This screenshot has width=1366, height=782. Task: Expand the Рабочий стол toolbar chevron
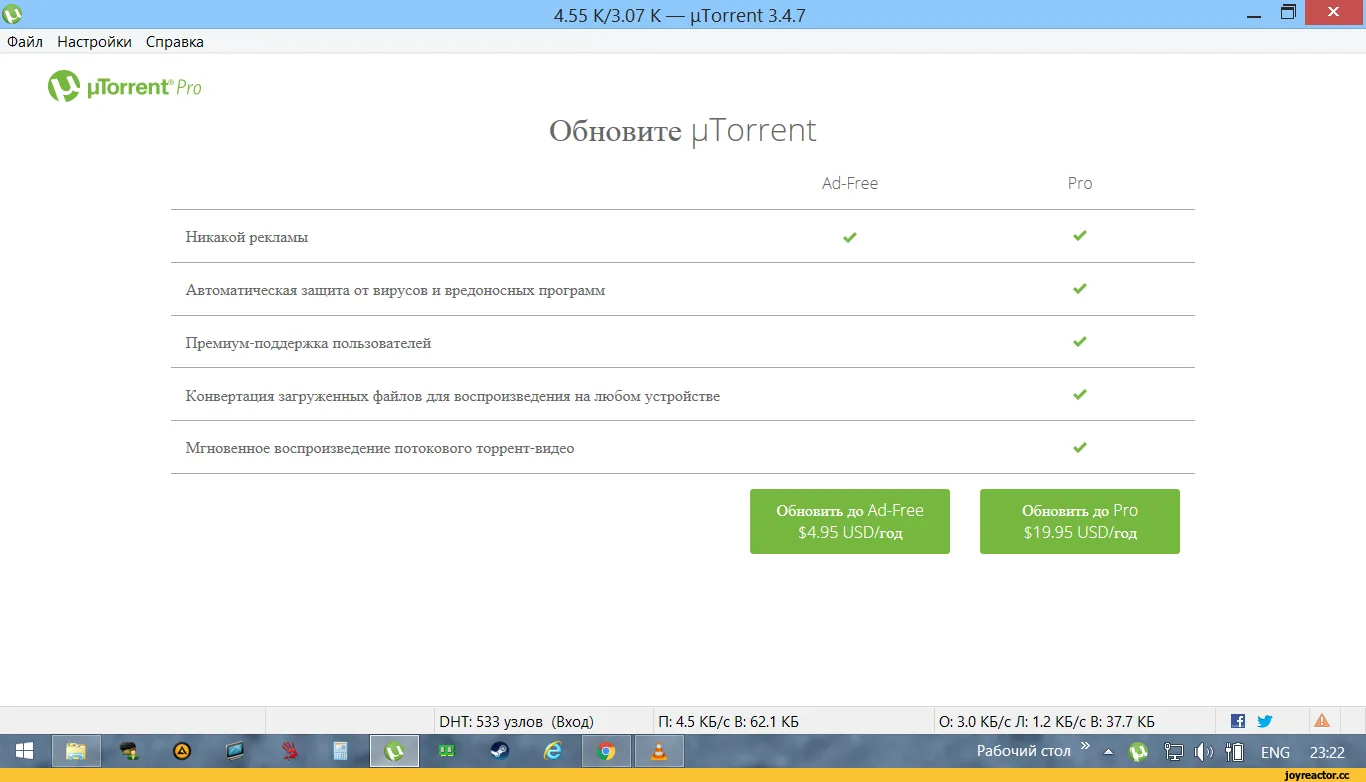point(1086,746)
